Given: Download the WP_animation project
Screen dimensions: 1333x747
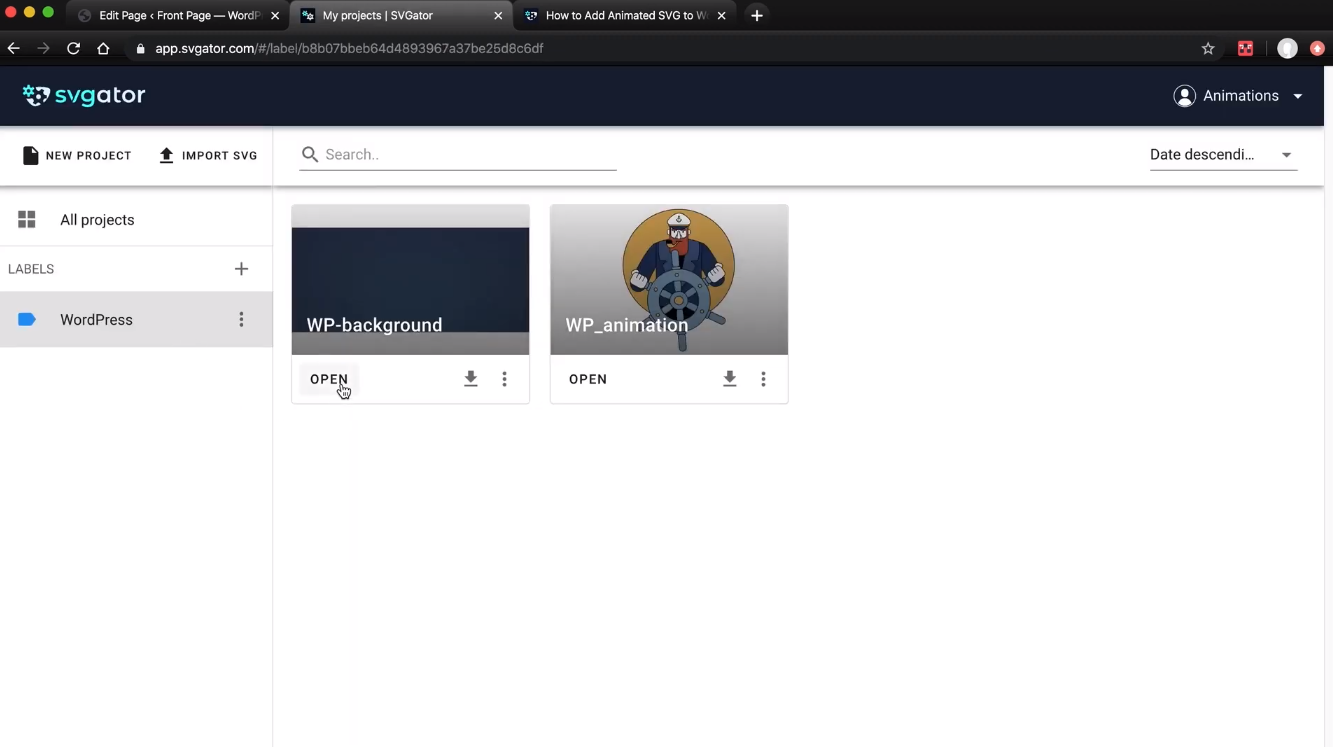Looking at the screenshot, I should (730, 379).
